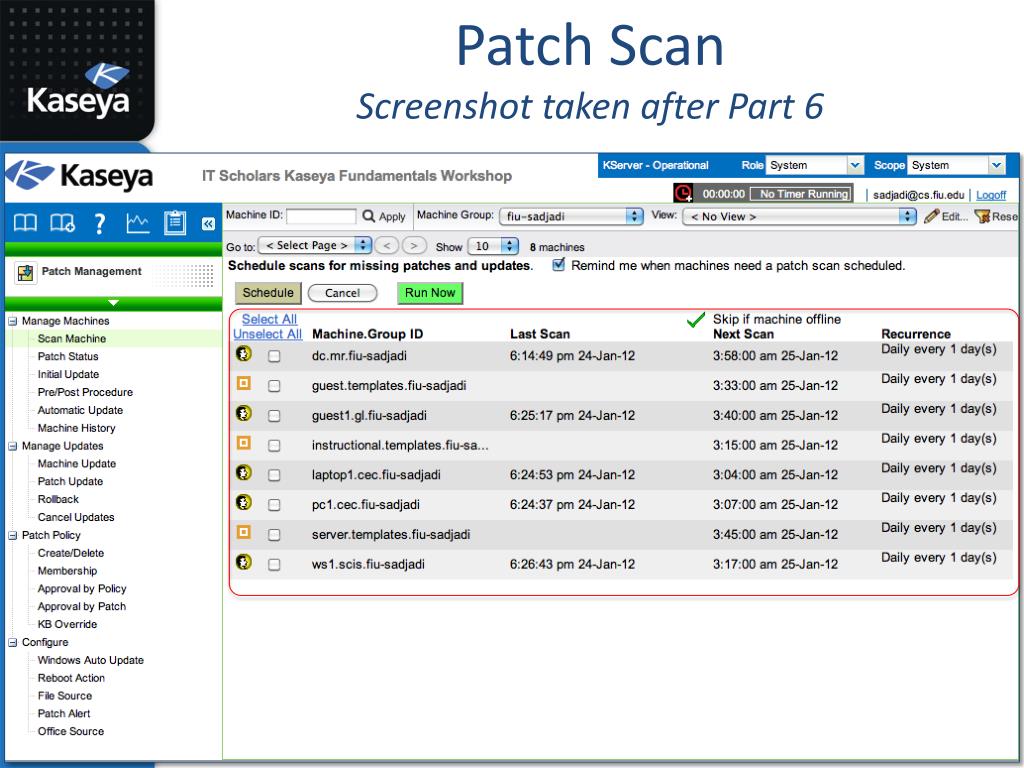Open Patch Status page

[68, 357]
